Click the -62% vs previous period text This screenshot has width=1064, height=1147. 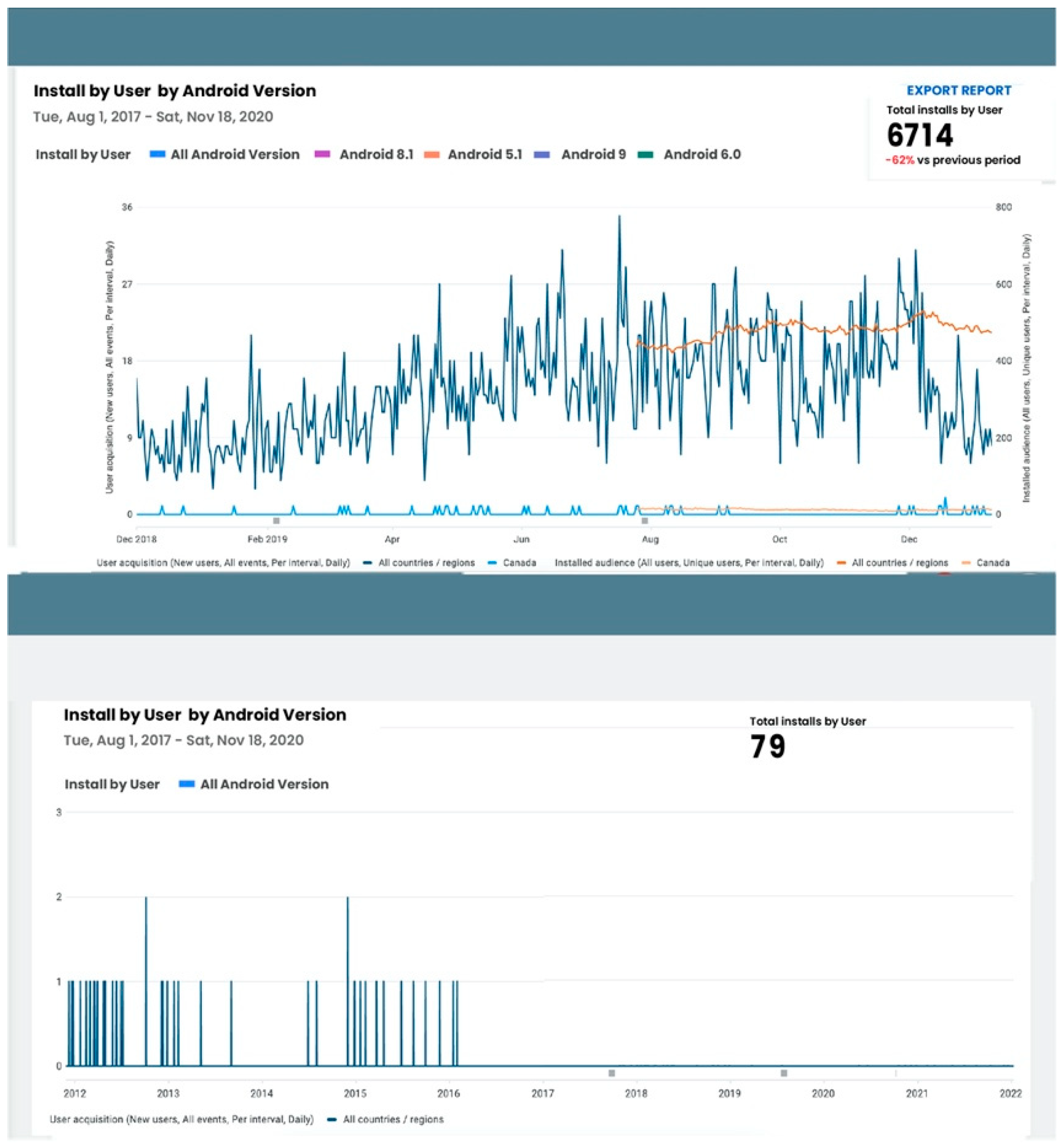(x=952, y=160)
